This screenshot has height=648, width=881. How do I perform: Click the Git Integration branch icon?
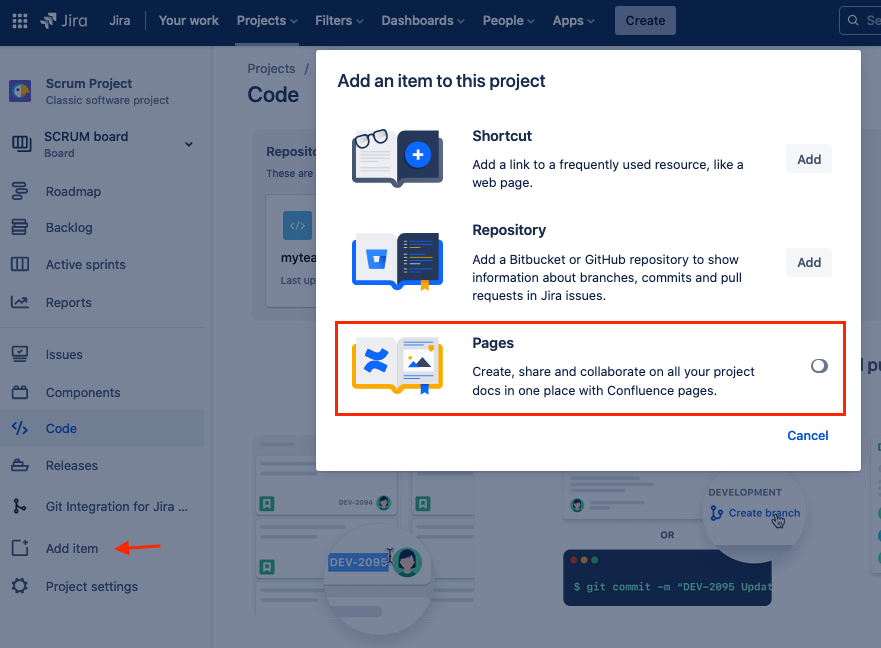[x=20, y=506]
